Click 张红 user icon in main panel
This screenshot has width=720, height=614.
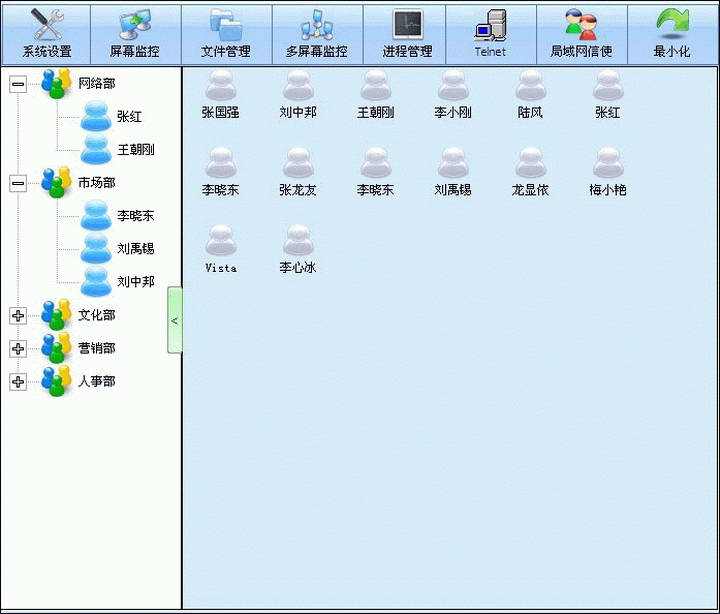coord(608,94)
